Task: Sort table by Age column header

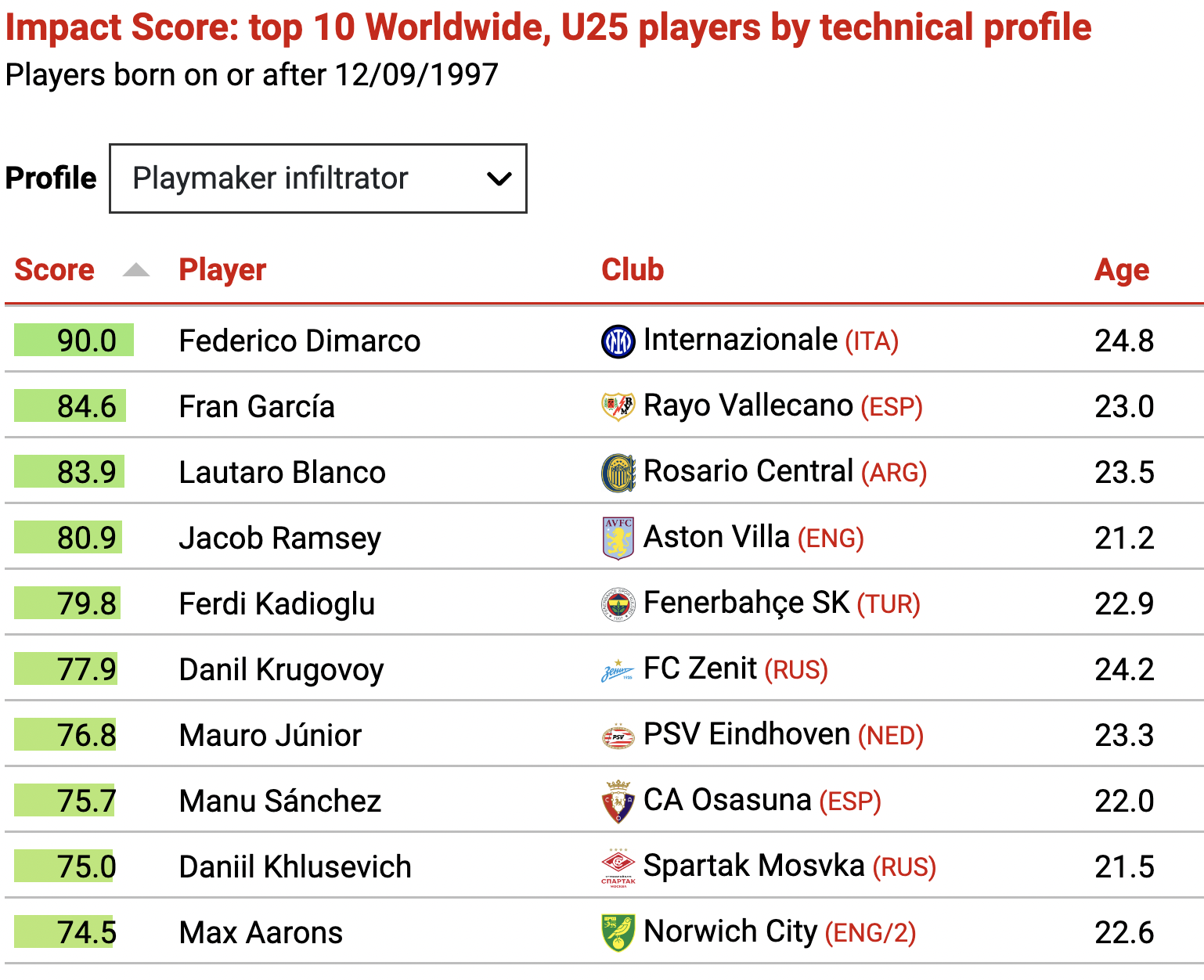Action: point(1122,270)
